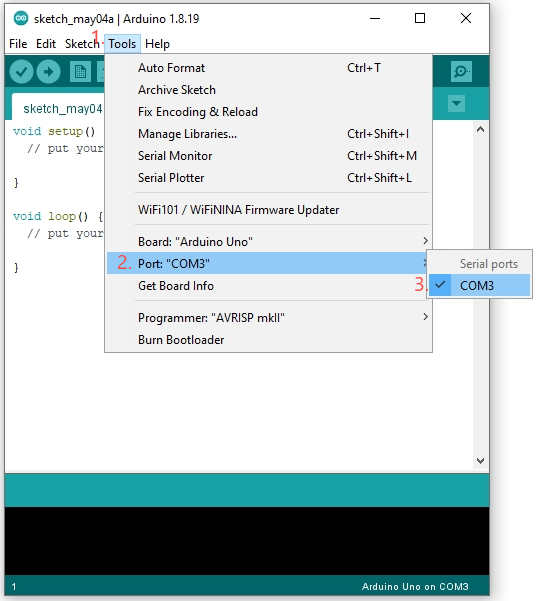This screenshot has height=601, width=537.
Task: Click the Arduino logo in title bar
Action: pos(21,18)
